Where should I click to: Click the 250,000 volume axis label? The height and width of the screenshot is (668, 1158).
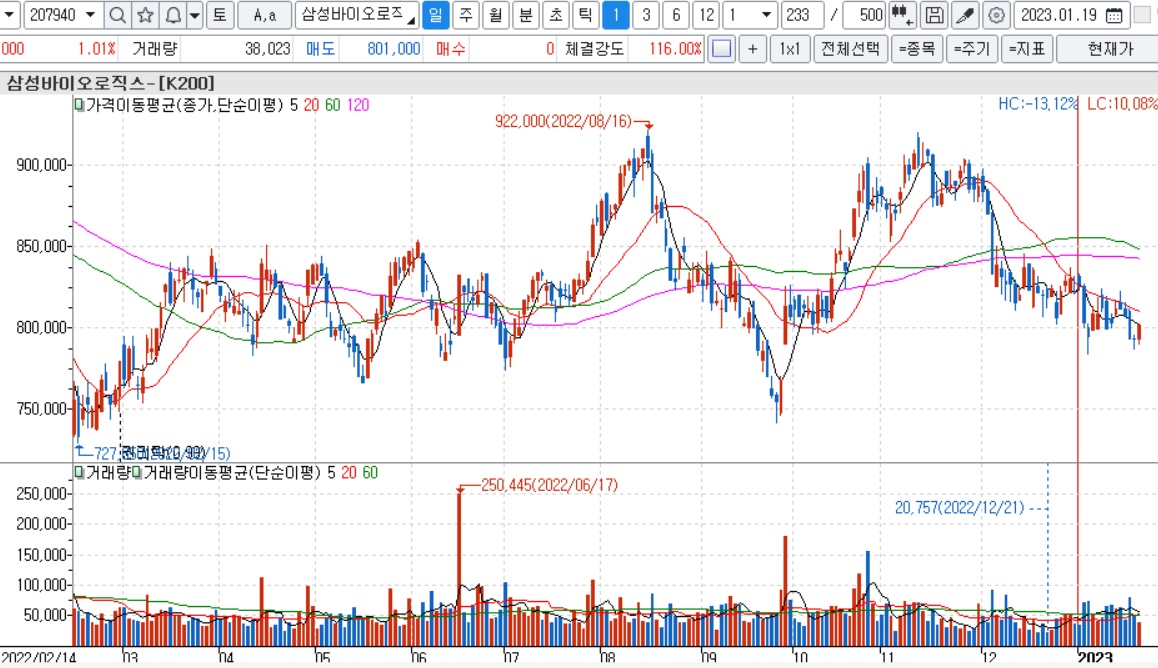pyautogui.click(x=41, y=494)
